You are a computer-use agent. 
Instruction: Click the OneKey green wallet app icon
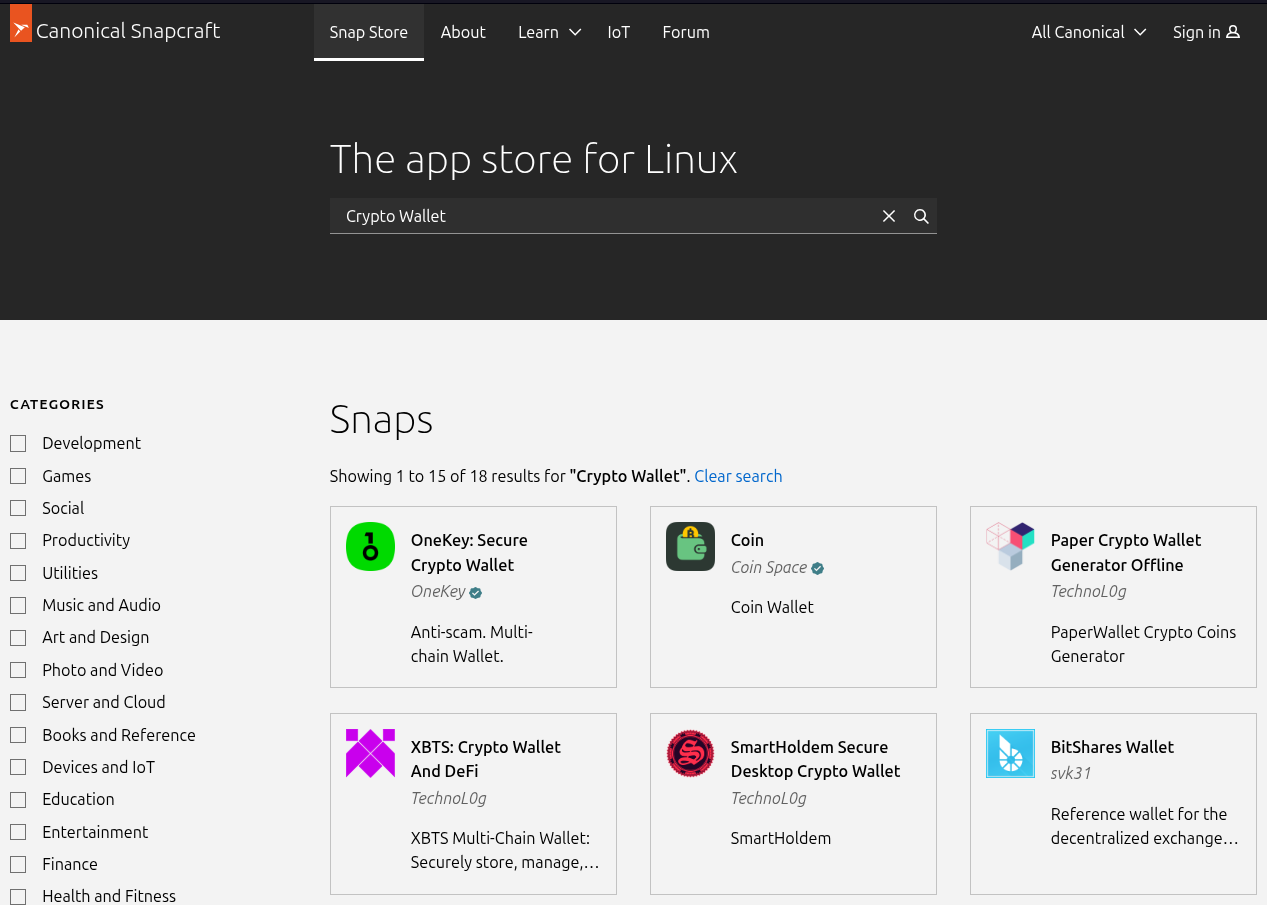(x=370, y=546)
